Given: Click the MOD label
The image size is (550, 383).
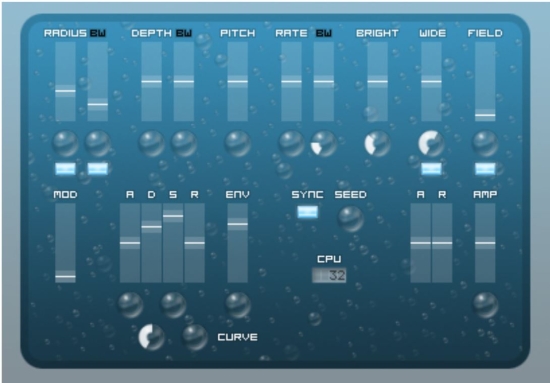Looking at the screenshot, I should 65,195.
